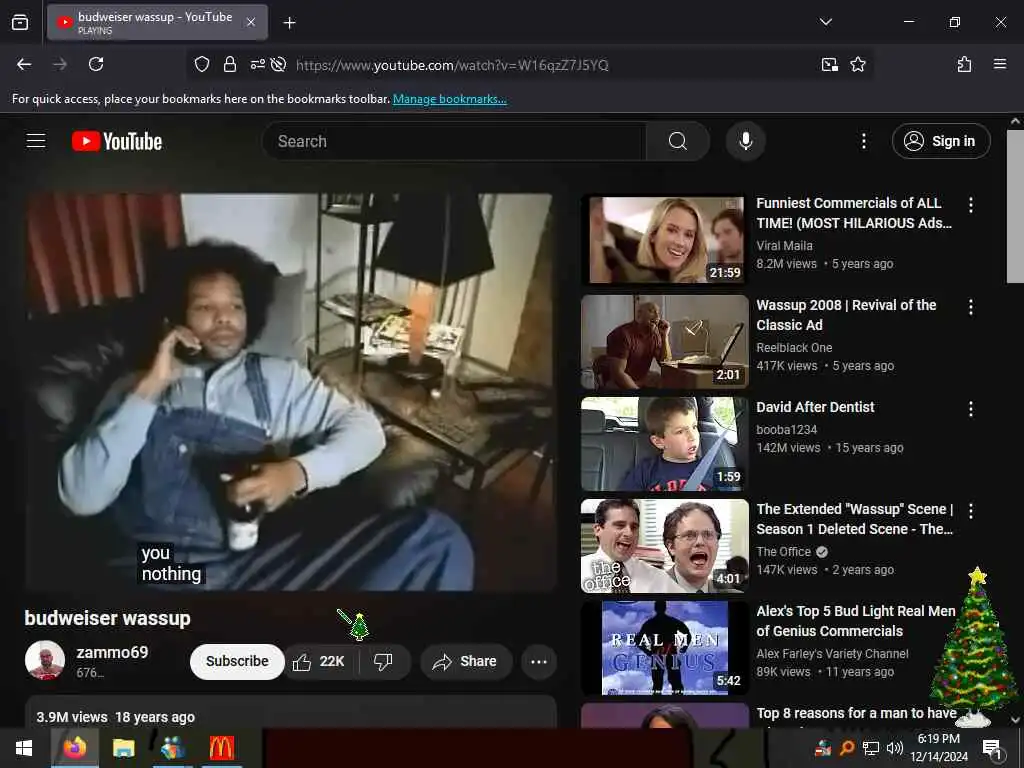This screenshot has width=1024, height=768.
Task: Dislike the video with thumbs-down icon
Action: [x=384, y=662]
